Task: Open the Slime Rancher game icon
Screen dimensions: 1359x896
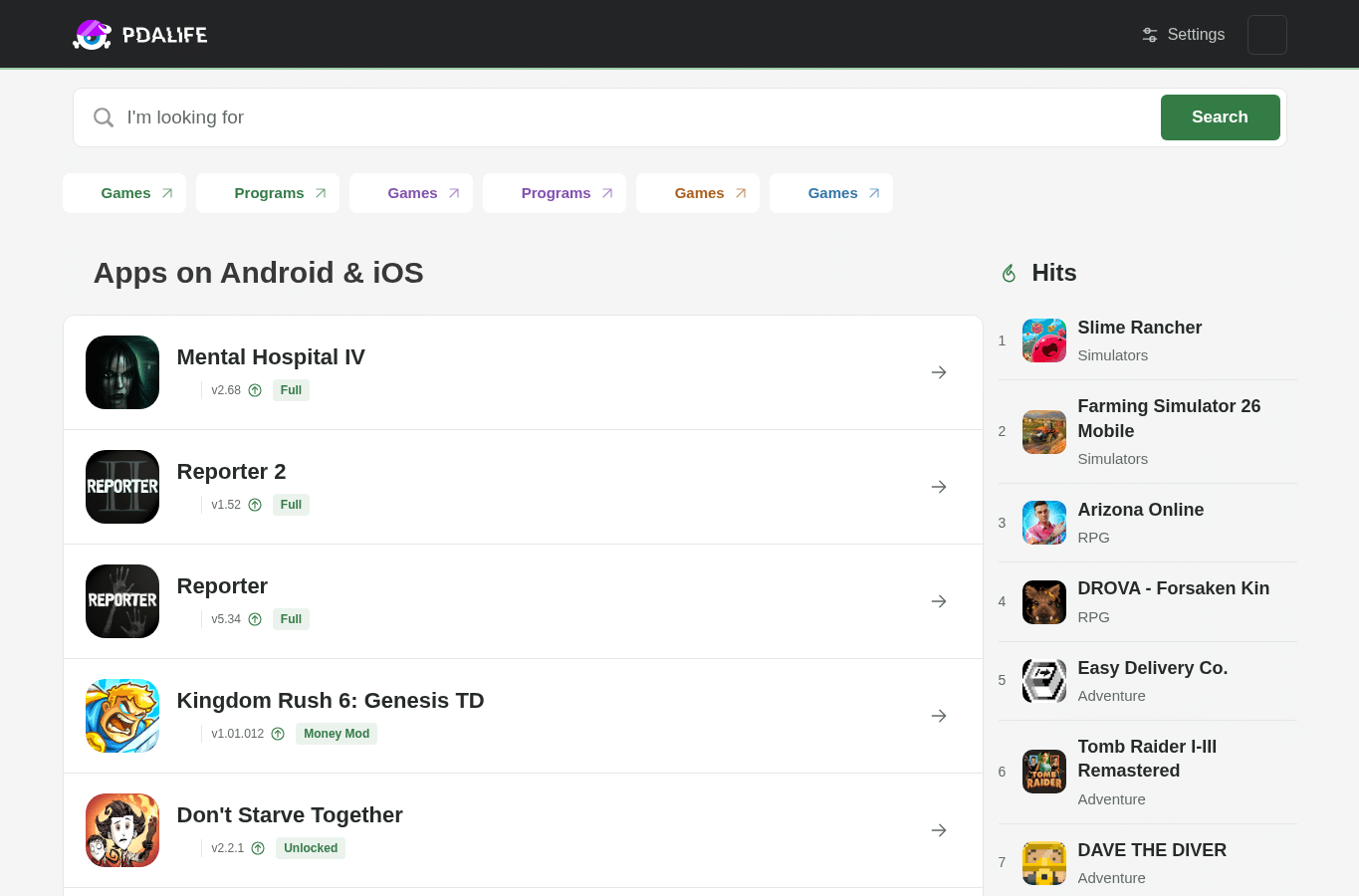Action: click(x=1044, y=340)
